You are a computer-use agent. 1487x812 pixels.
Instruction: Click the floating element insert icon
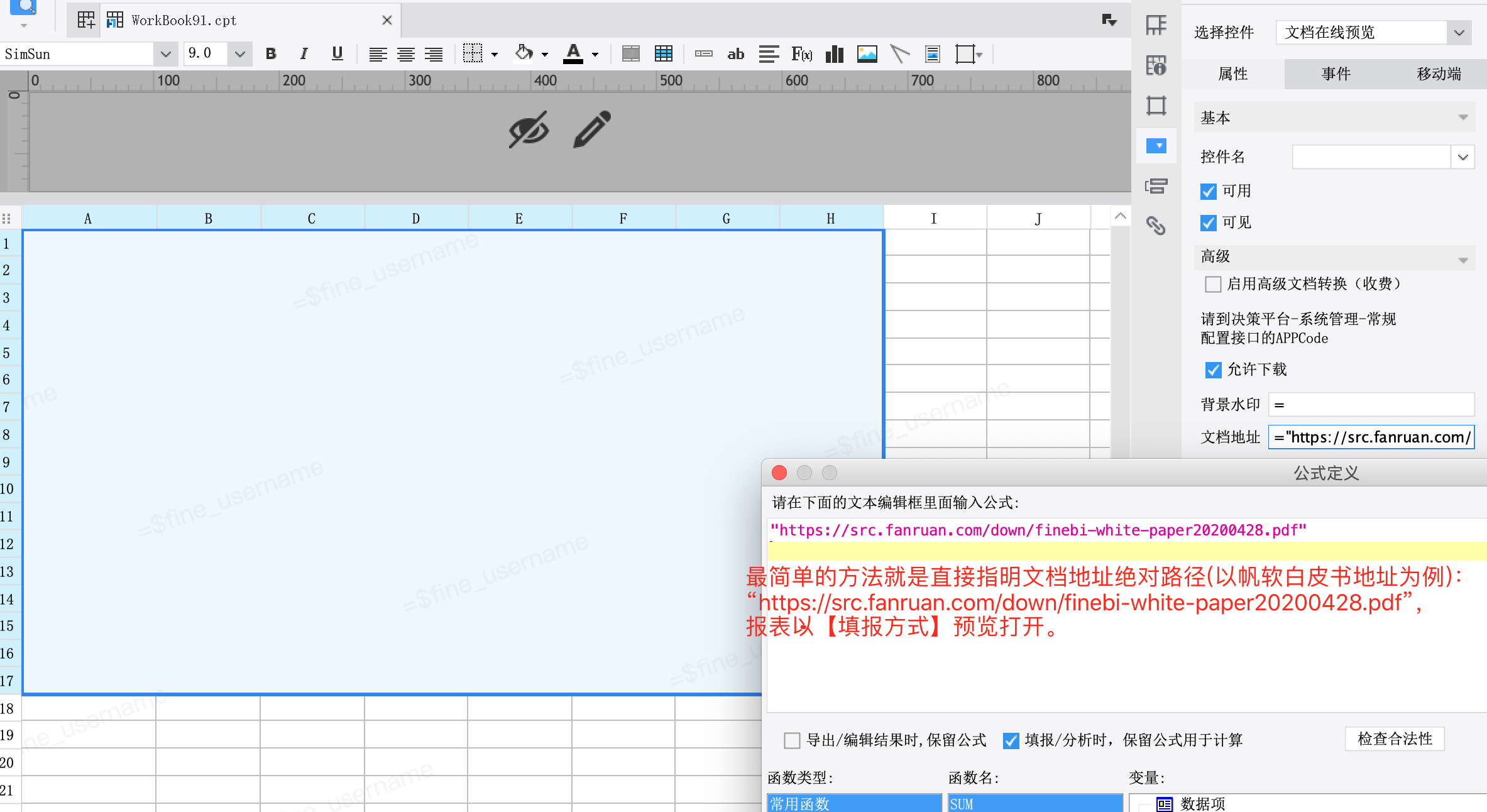(x=965, y=54)
